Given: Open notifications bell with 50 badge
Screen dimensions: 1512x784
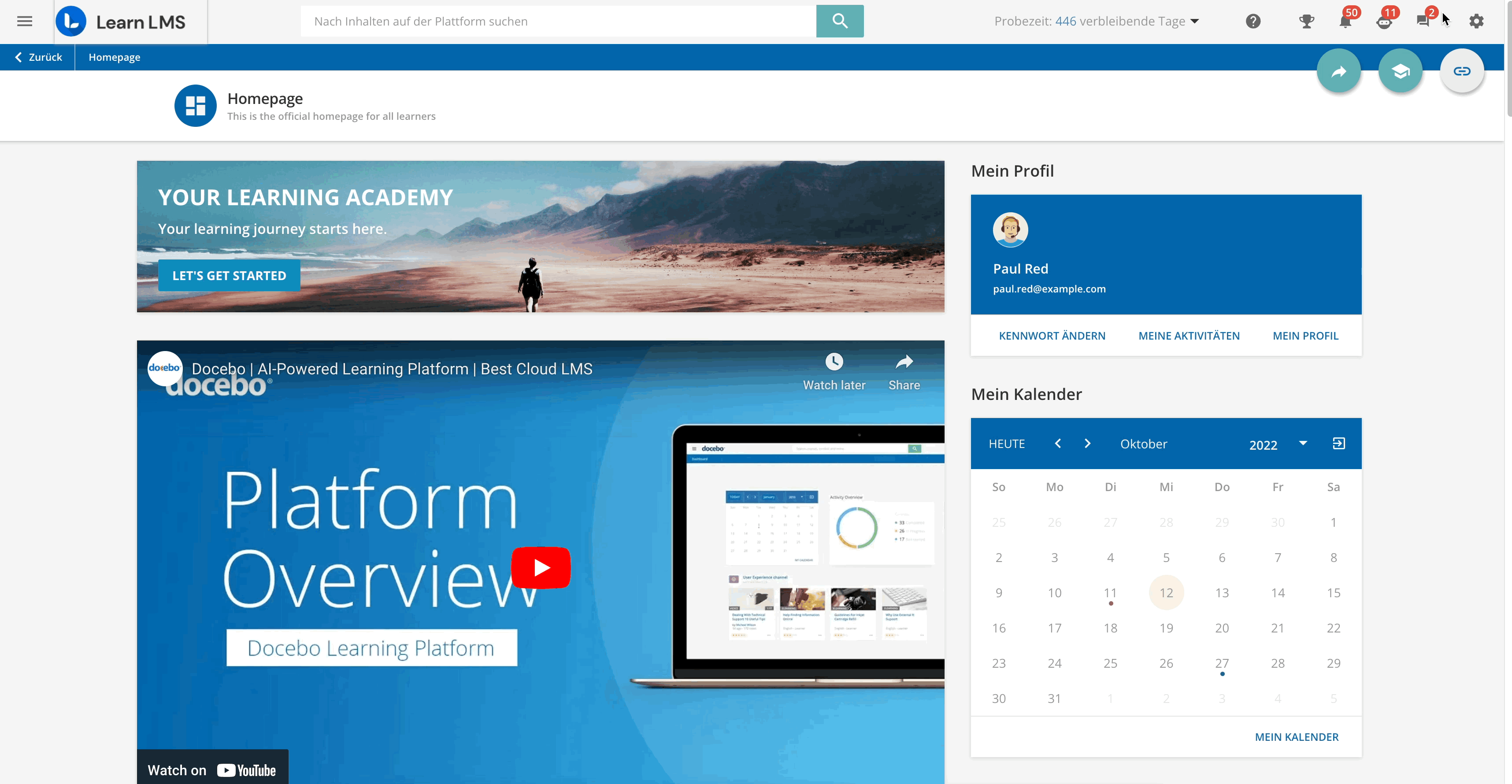Looking at the screenshot, I should point(1345,21).
